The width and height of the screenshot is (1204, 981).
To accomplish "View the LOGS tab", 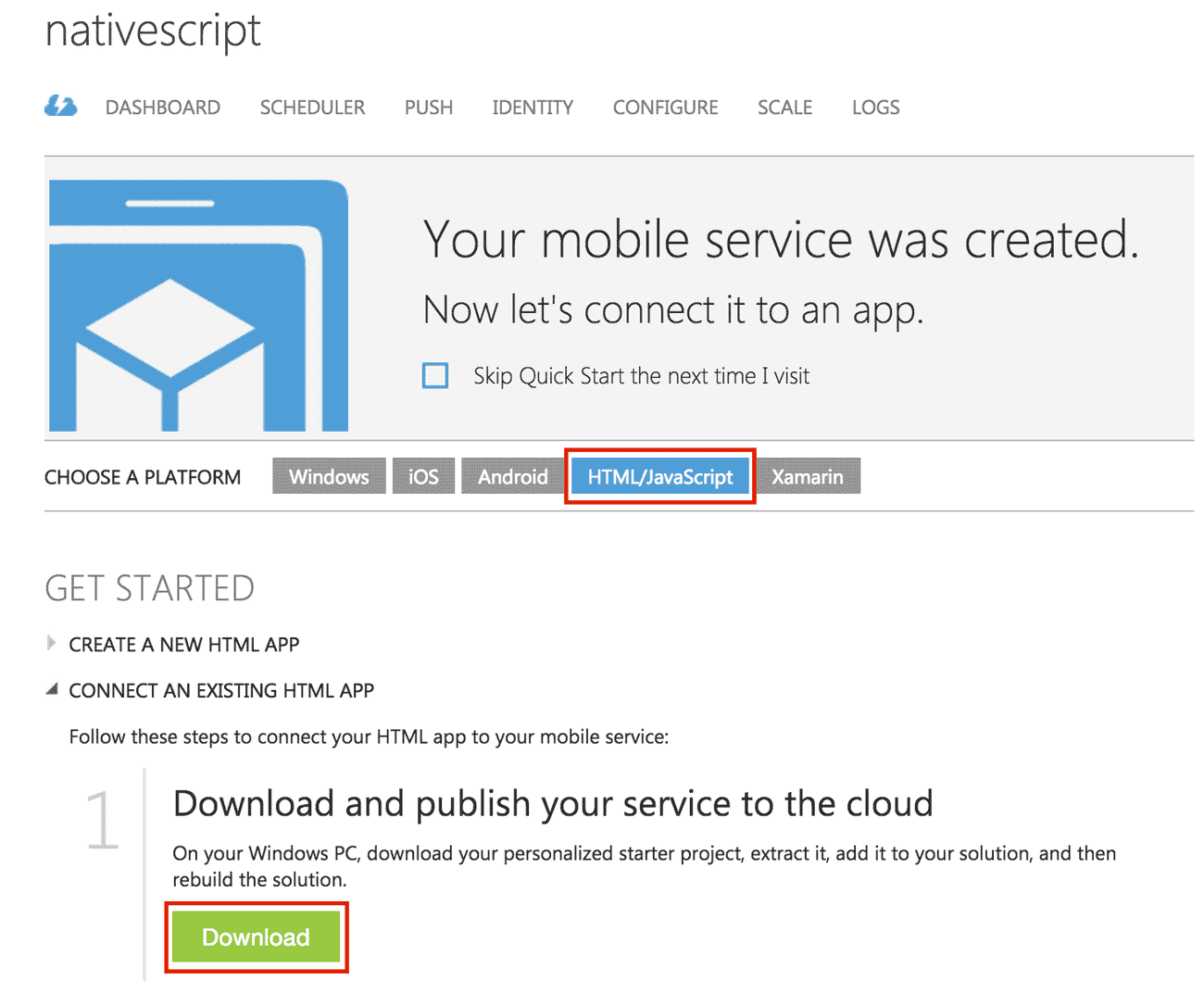I will pyautogui.click(x=874, y=107).
